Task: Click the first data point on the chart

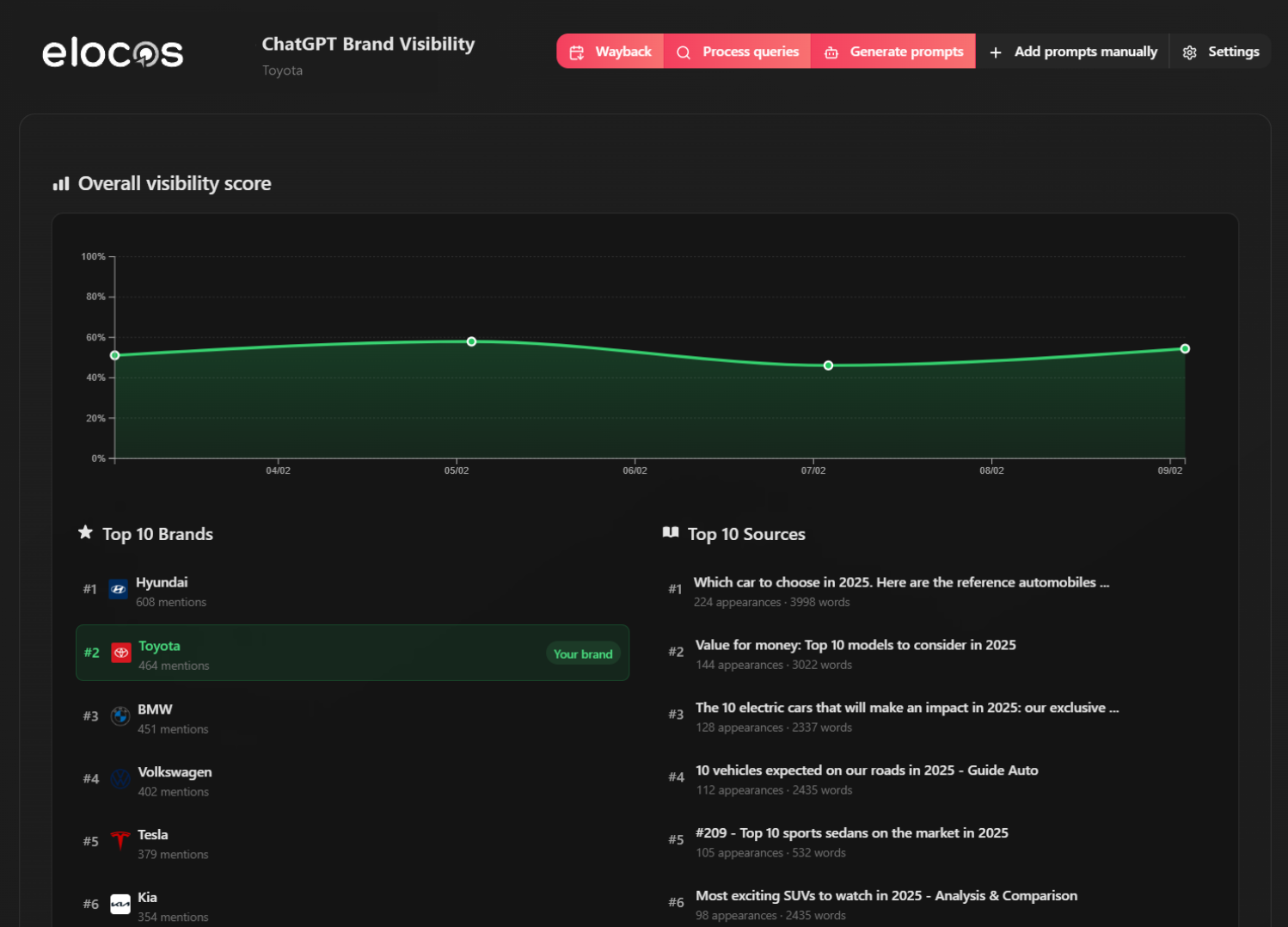Action: [115, 355]
